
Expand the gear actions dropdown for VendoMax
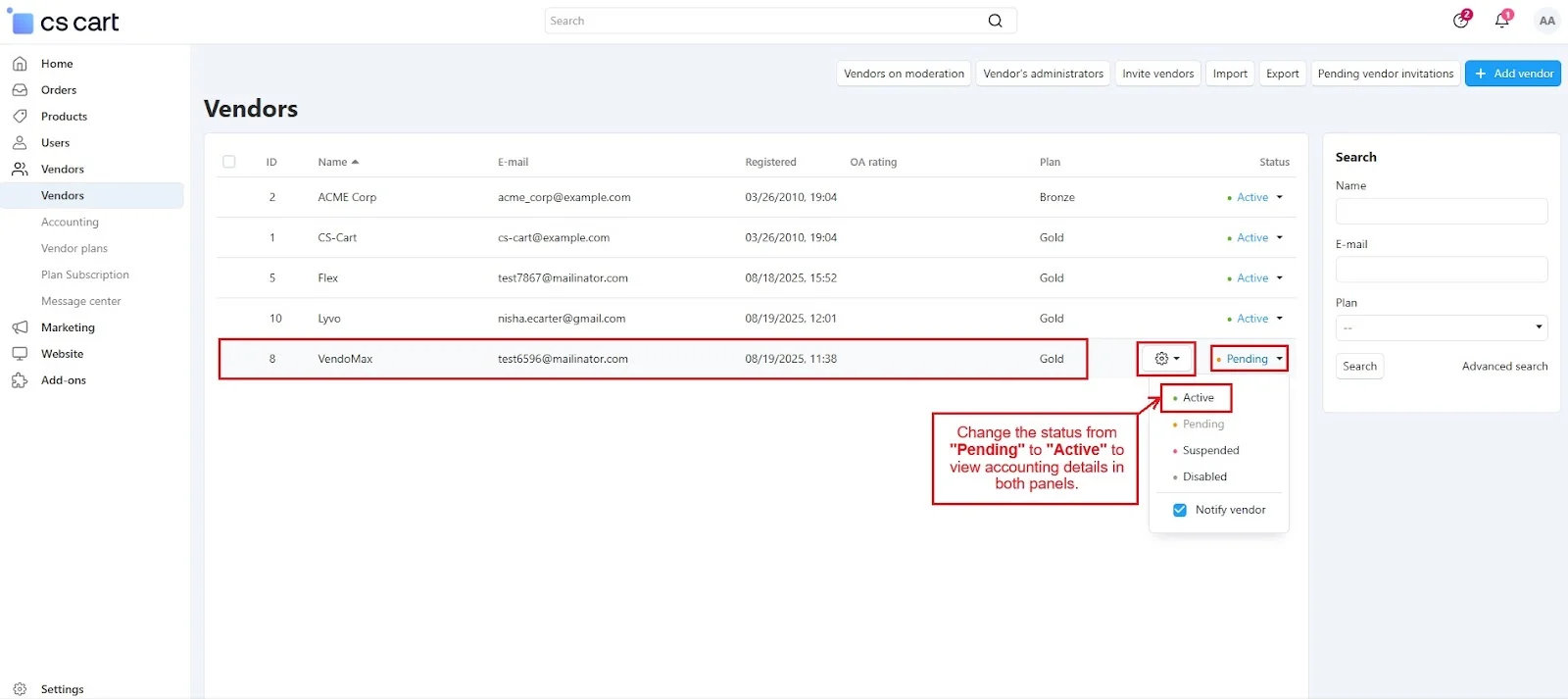[x=1166, y=359]
